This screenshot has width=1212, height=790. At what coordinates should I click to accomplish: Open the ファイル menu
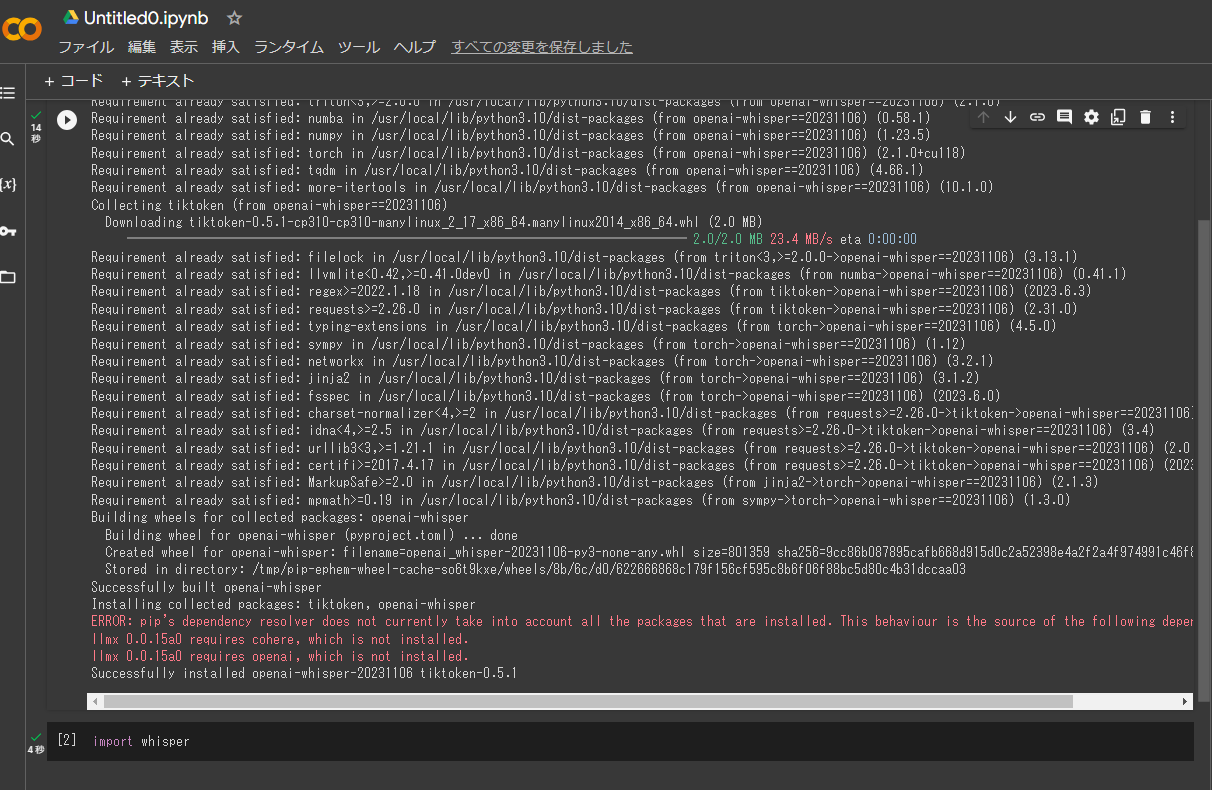coord(86,47)
